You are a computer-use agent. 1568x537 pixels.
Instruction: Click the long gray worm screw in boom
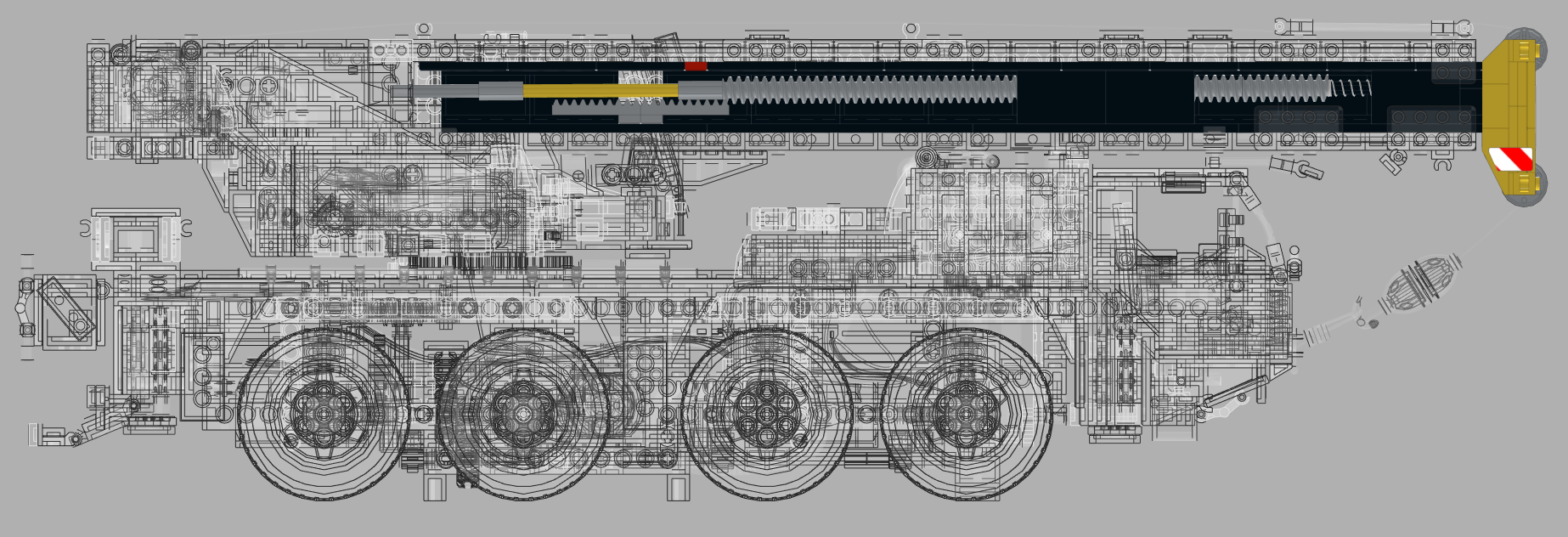869,88
